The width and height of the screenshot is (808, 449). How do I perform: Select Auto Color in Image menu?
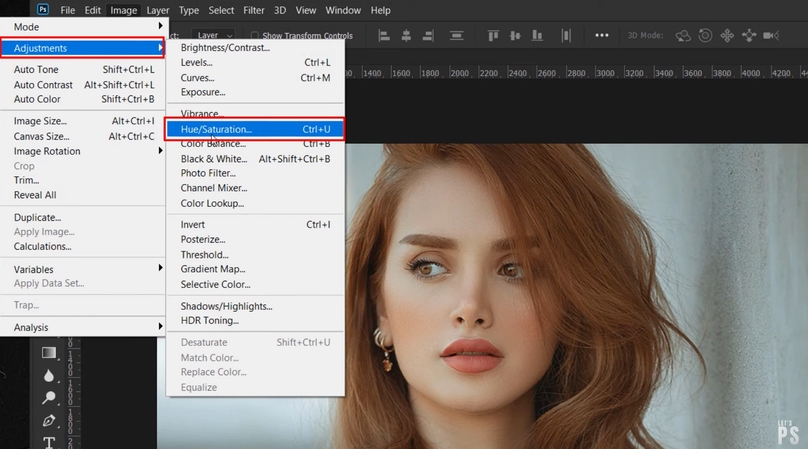(82, 99)
